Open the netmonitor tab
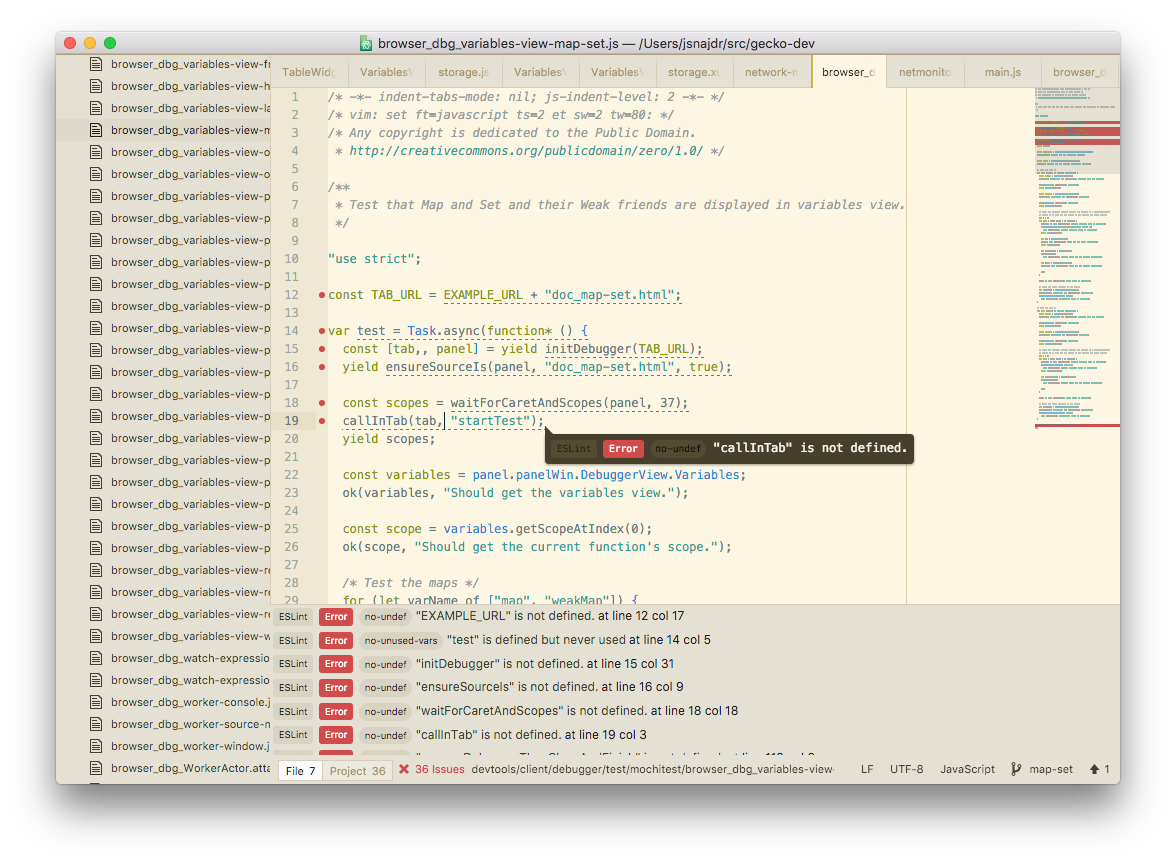This screenshot has width=1176, height=864. coord(925,72)
